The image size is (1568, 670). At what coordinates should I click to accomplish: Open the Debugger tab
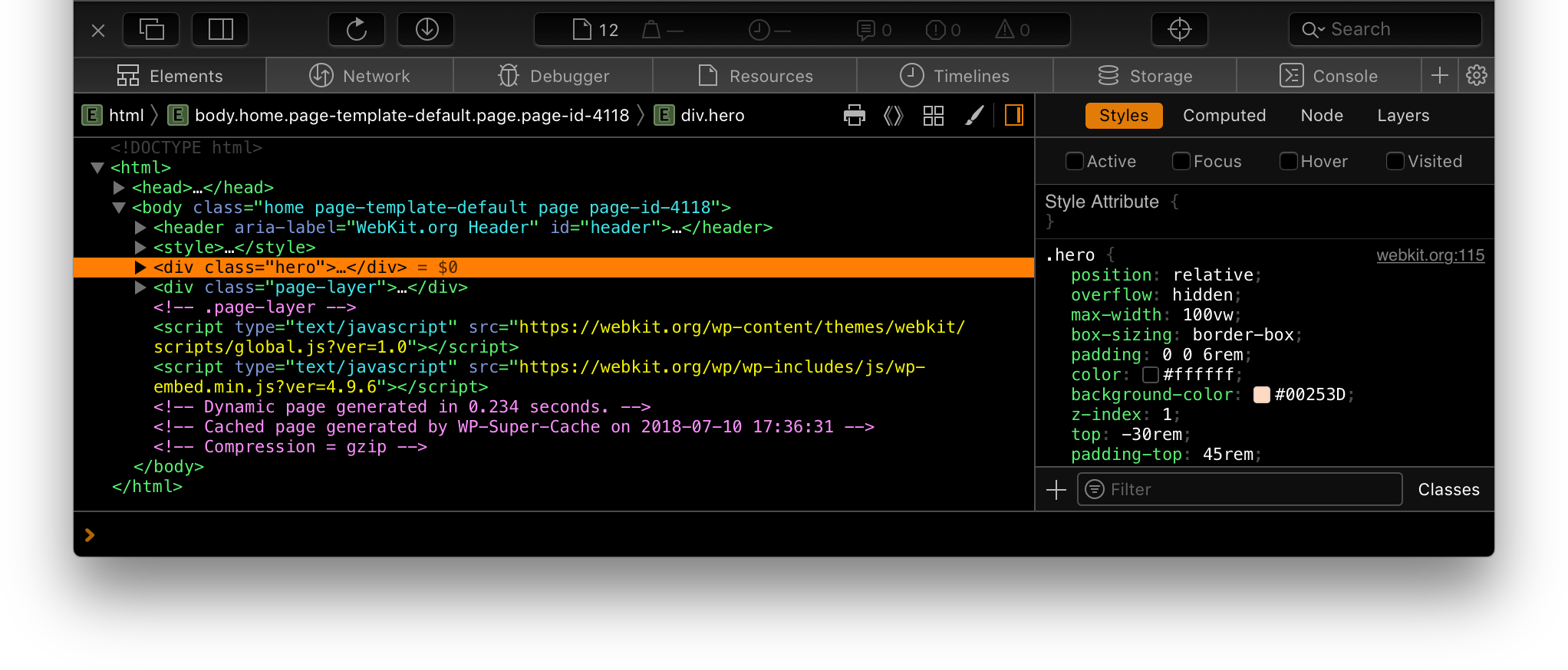pos(553,76)
